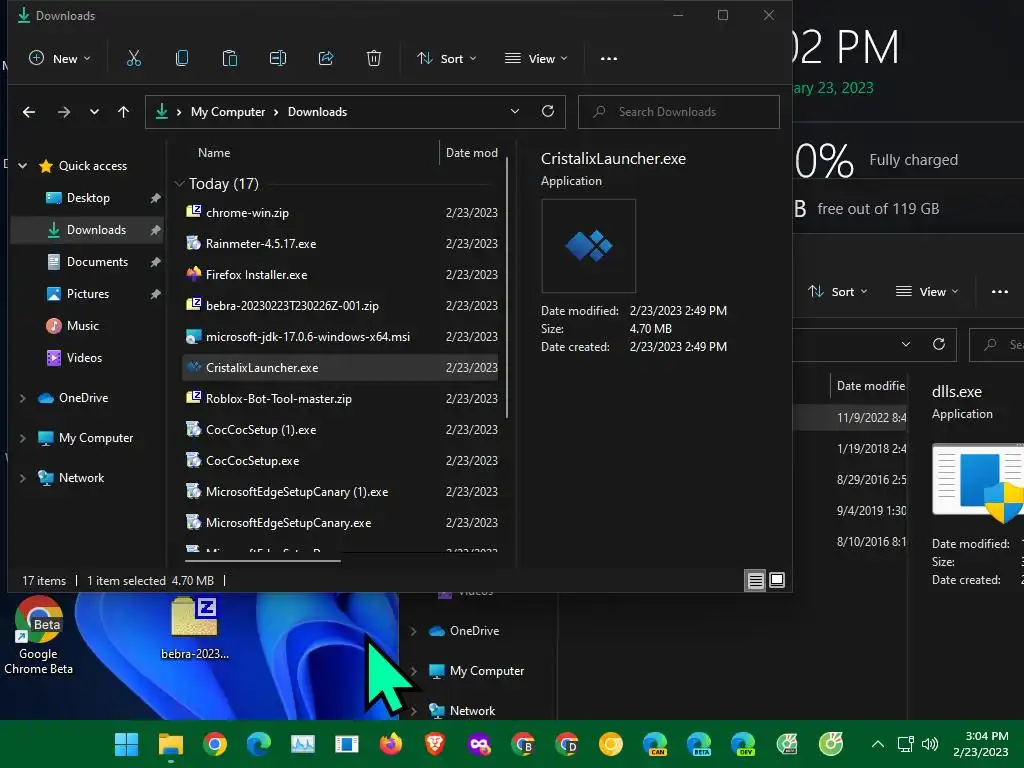Select Roblox-Bot-Tool-master.zip file

(340, 399)
